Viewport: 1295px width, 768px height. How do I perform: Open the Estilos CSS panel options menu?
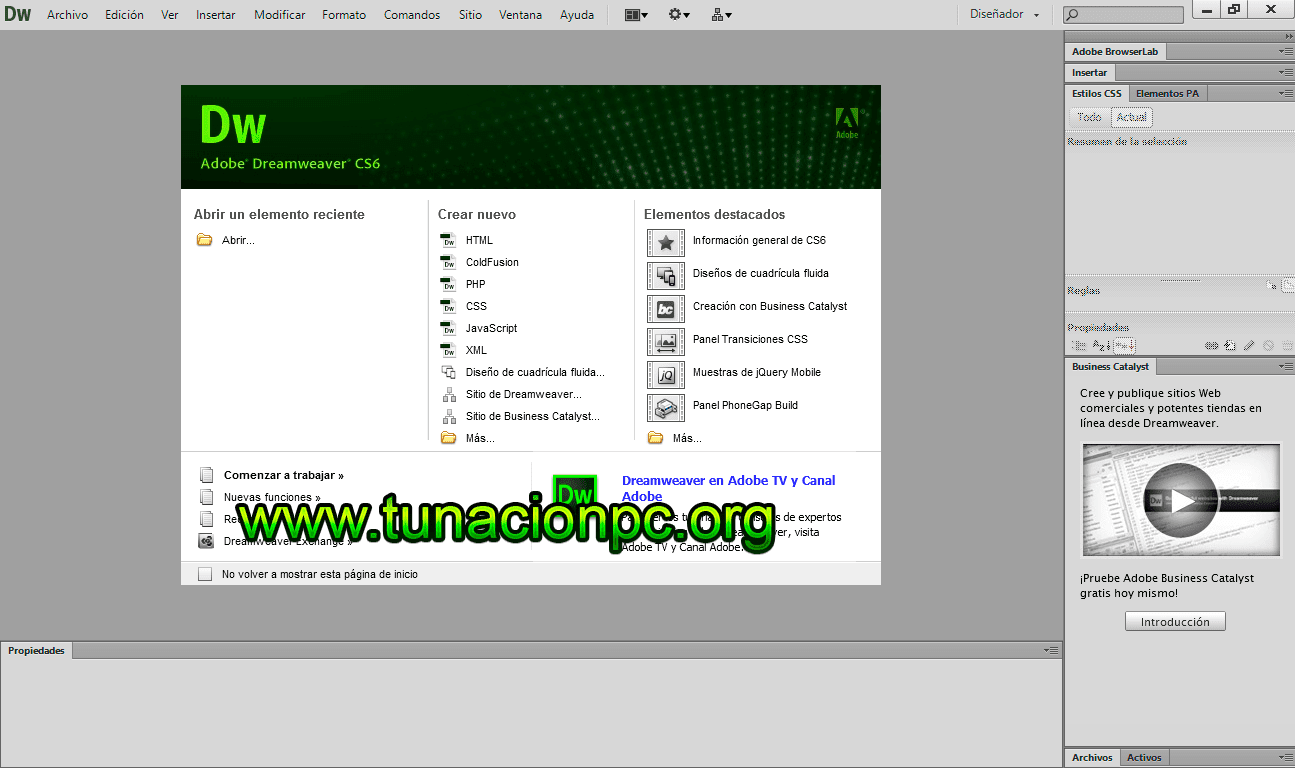(x=1286, y=93)
